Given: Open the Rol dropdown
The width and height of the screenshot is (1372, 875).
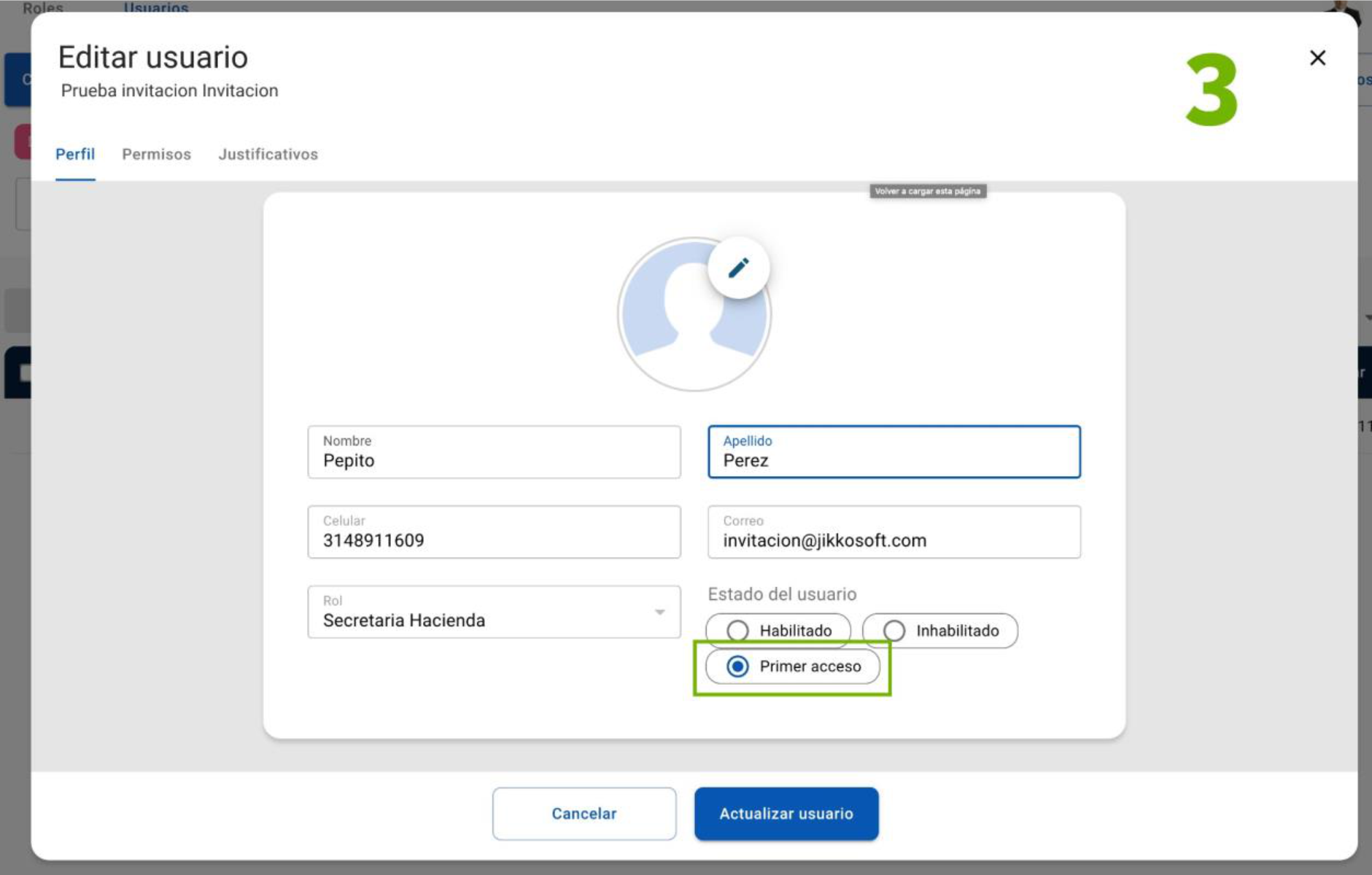Looking at the screenshot, I should [x=494, y=612].
